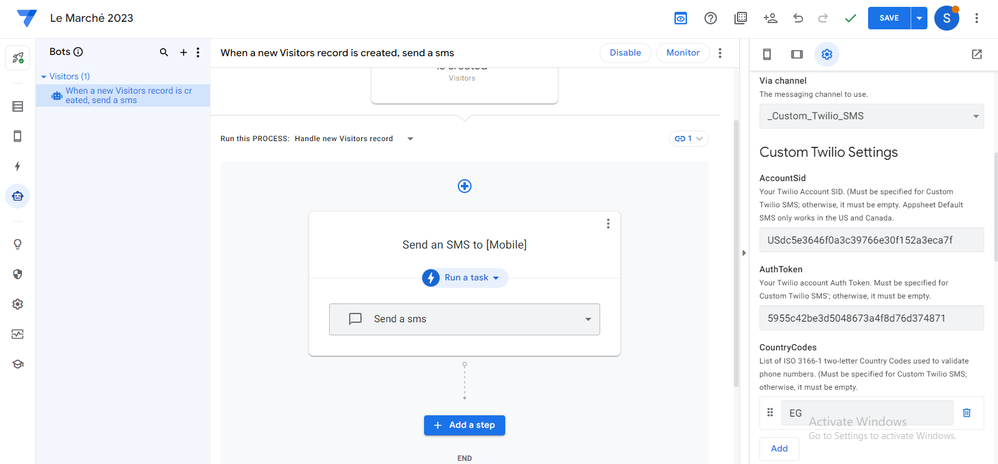Open the Actions lightning icon in sidebar
The height and width of the screenshot is (464, 998).
tap(17, 166)
